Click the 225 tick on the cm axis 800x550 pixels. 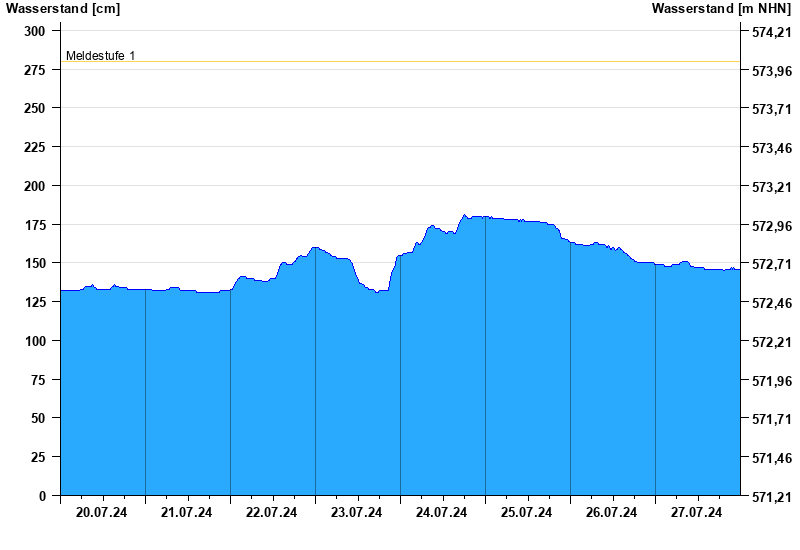pos(35,147)
